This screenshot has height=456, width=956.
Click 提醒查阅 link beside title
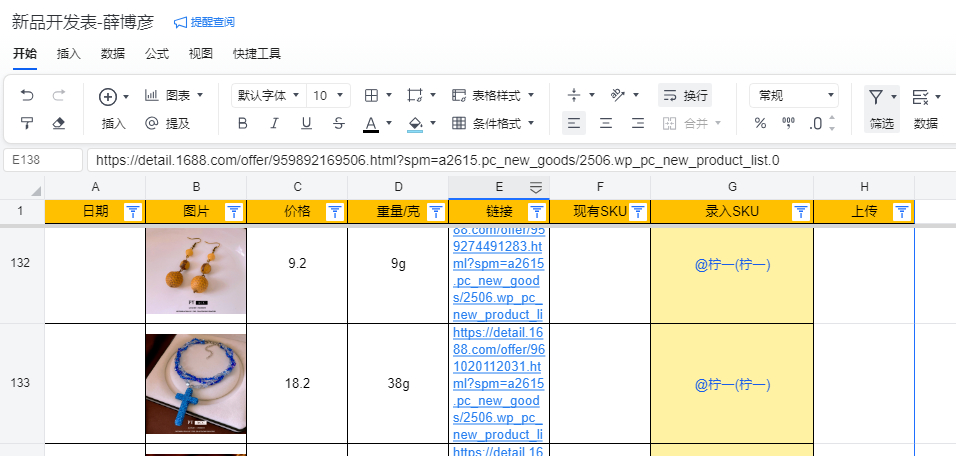(x=205, y=22)
